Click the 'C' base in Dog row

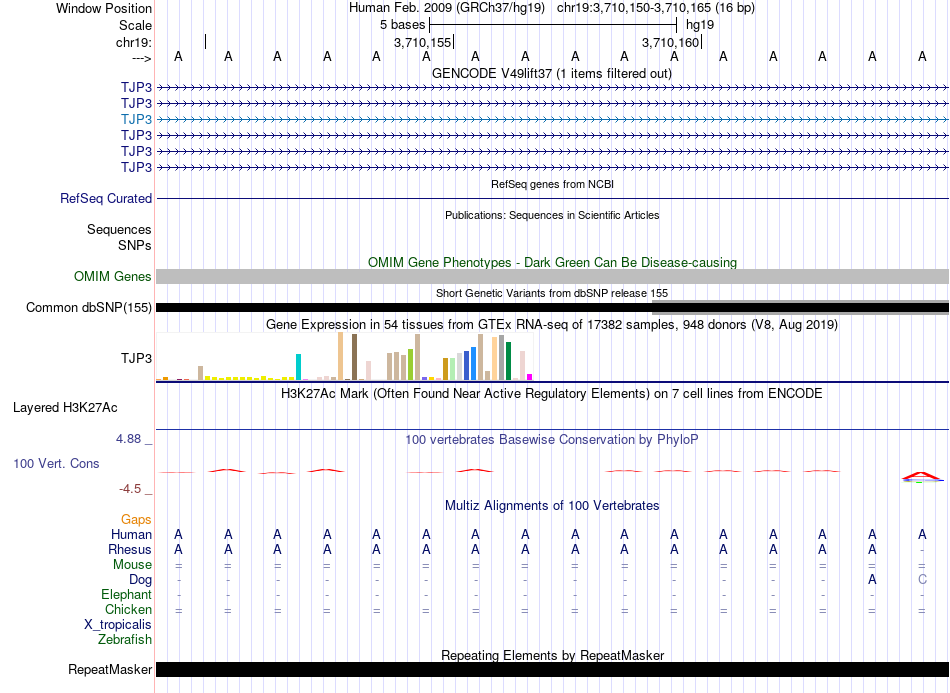(922, 580)
